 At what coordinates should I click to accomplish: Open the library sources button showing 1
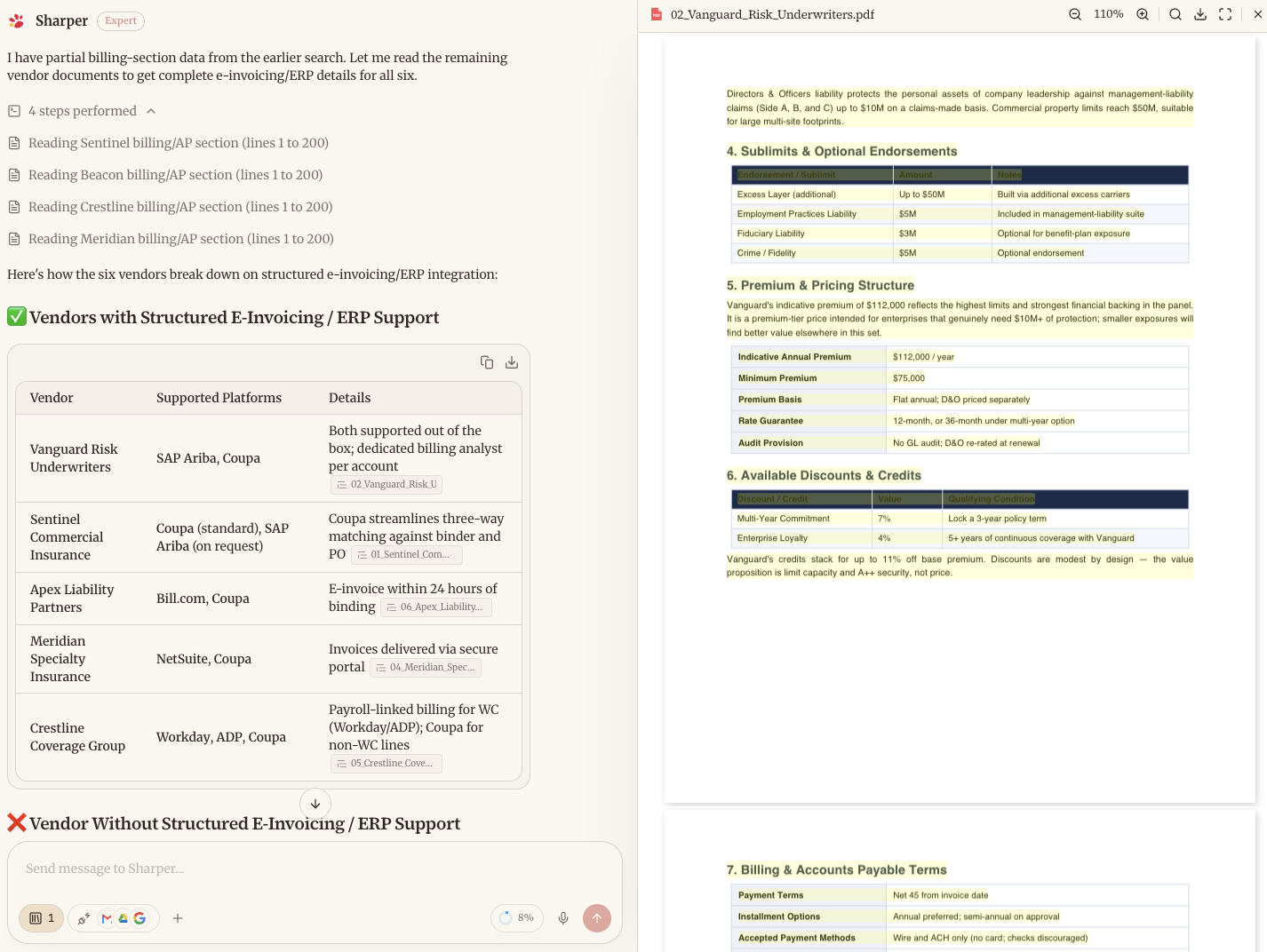point(42,918)
